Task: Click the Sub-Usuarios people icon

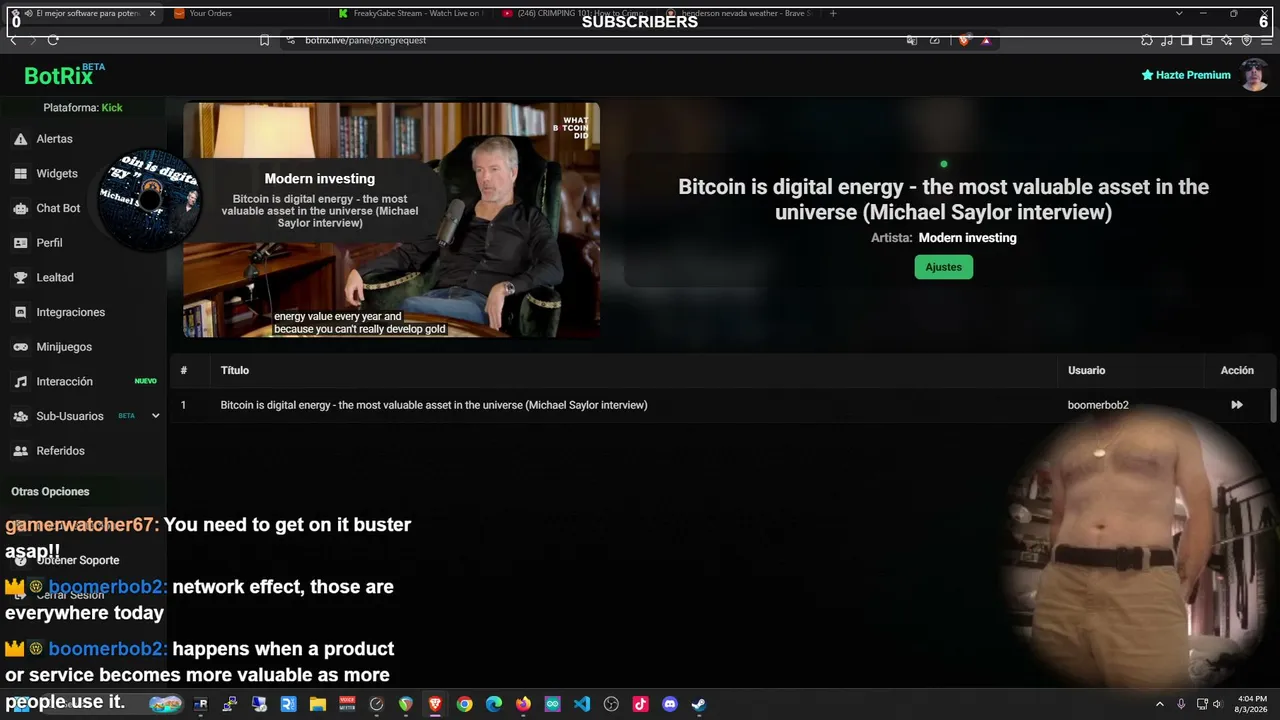Action: (x=20, y=416)
